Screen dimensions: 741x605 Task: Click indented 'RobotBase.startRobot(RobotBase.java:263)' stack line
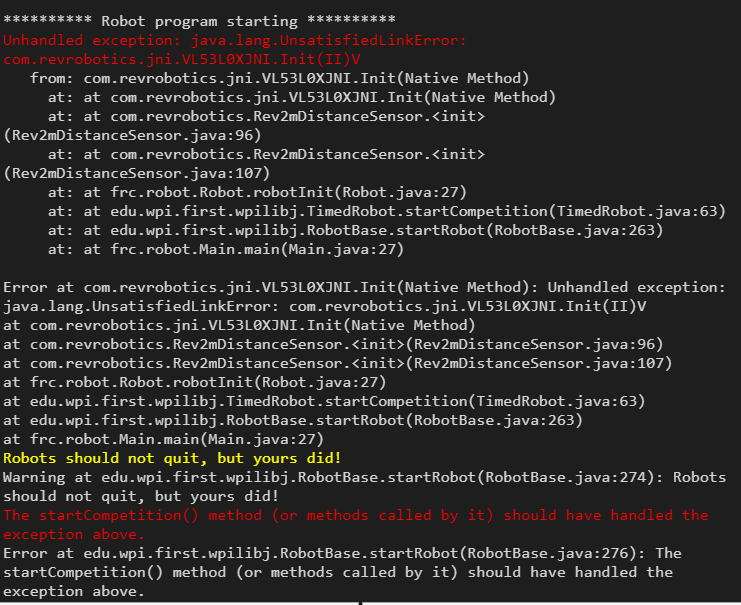coord(355,230)
